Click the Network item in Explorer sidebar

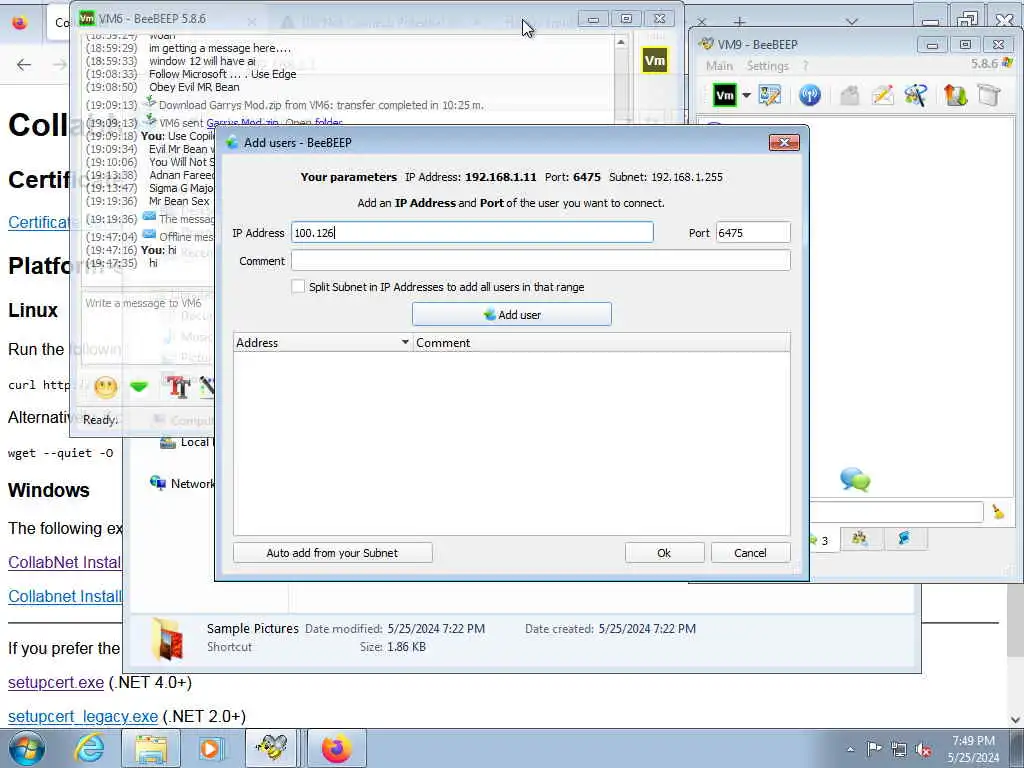click(182, 483)
